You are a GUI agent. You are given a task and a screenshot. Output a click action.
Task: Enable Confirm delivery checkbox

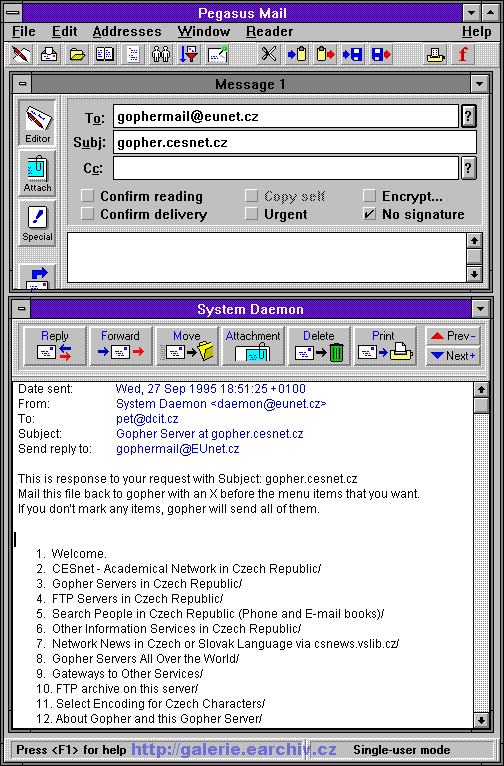pos(87,214)
